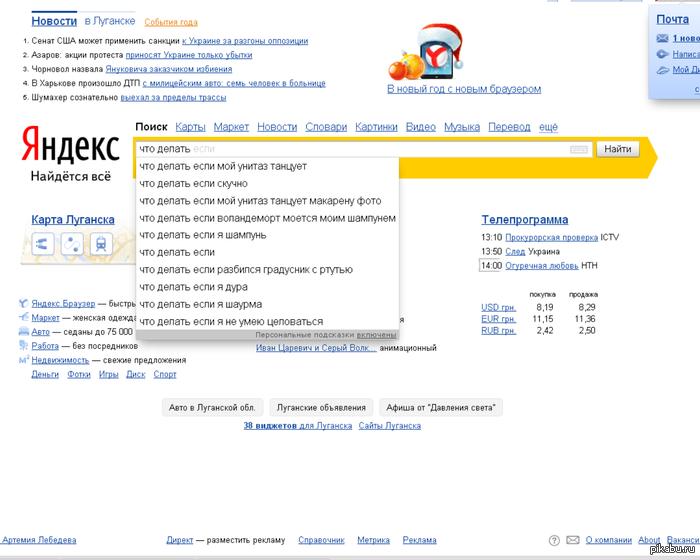The width and height of the screenshot is (700, 560).
Task: Open Иван Царевич и Серый Волк link
Action: 317,348
